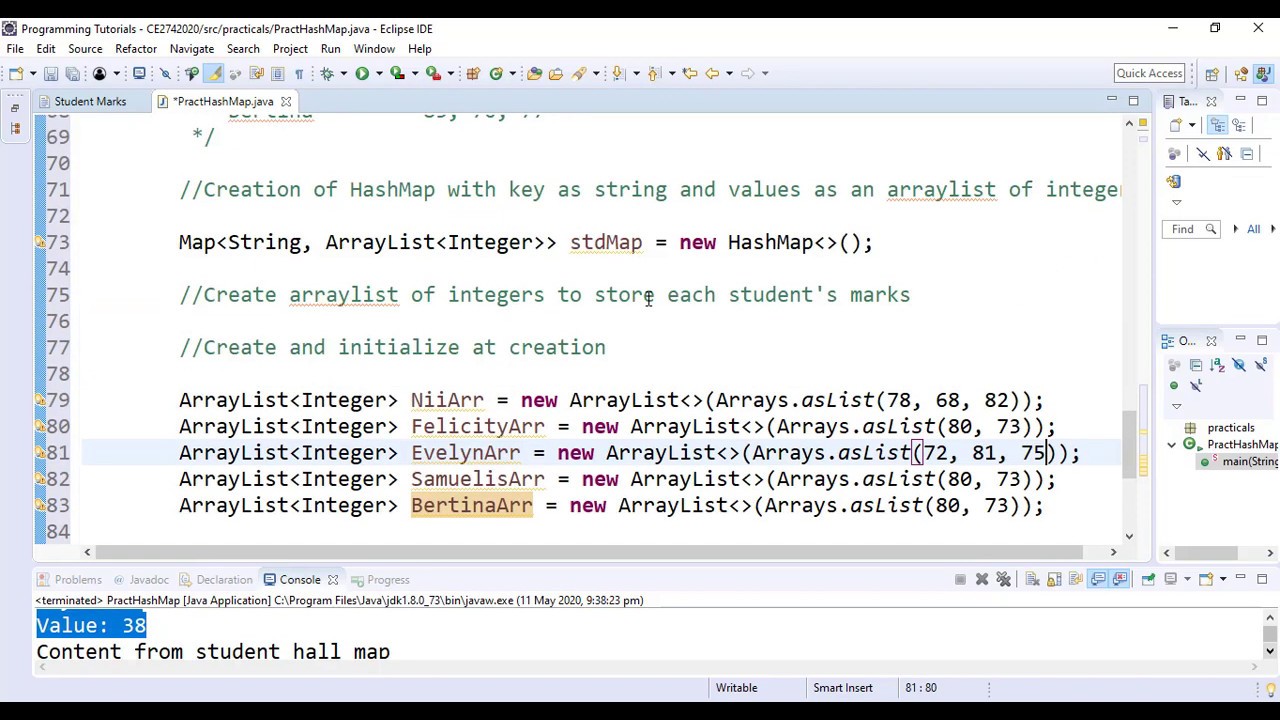Click the editor vertical scrollbar thumb
1280x720 pixels.
[x=1129, y=444]
